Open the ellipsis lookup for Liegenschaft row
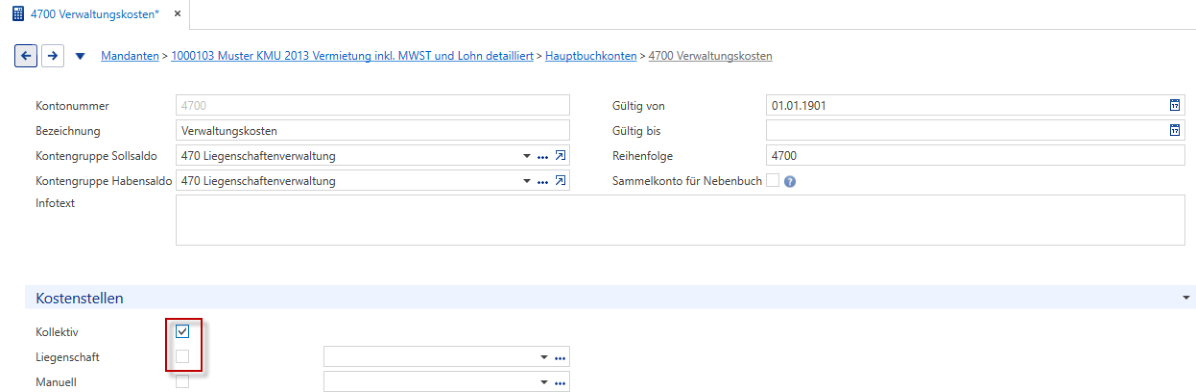This screenshot has height=392, width=1196. 561,357
